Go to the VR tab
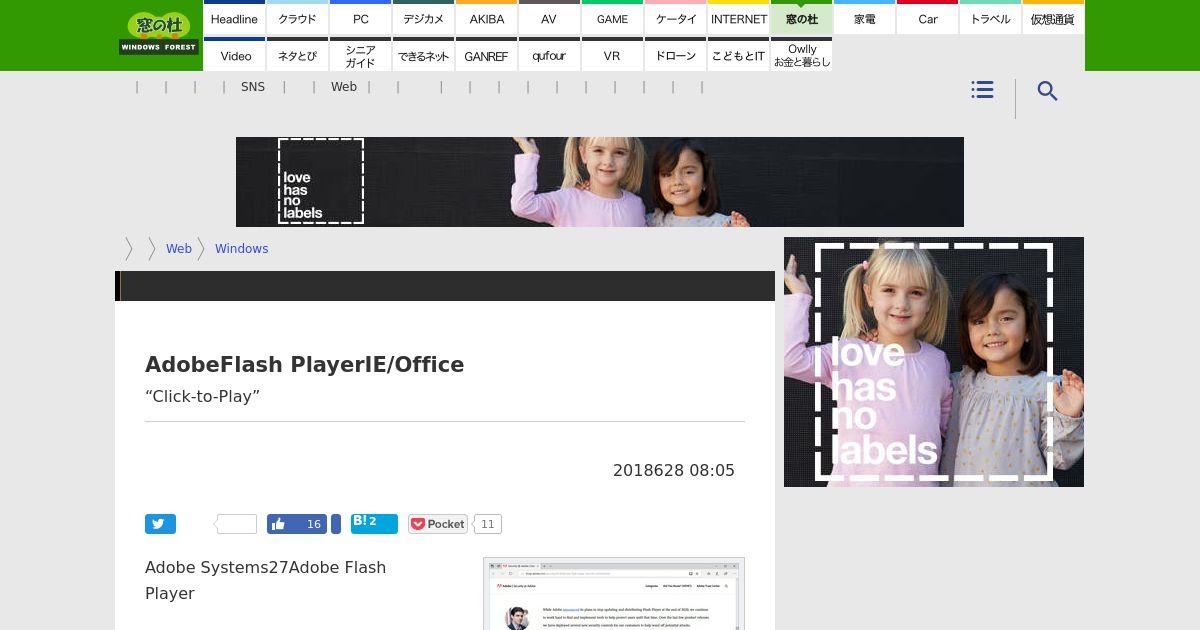Screen dimensions: 1200x630 (612, 56)
